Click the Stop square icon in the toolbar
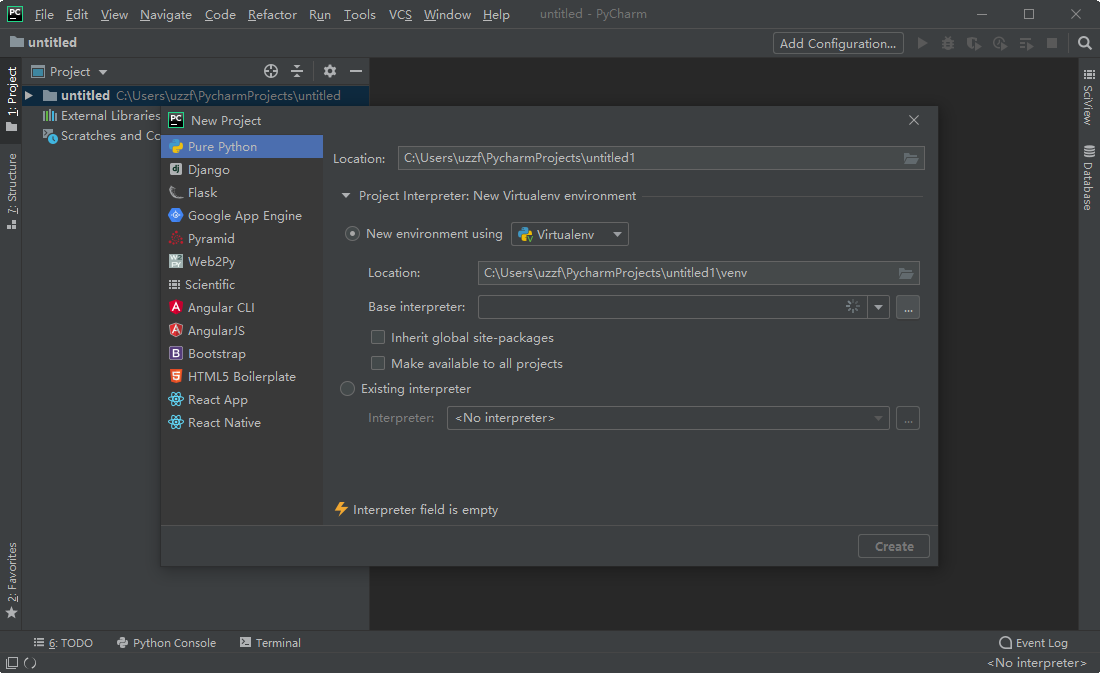 [x=1052, y=44]
